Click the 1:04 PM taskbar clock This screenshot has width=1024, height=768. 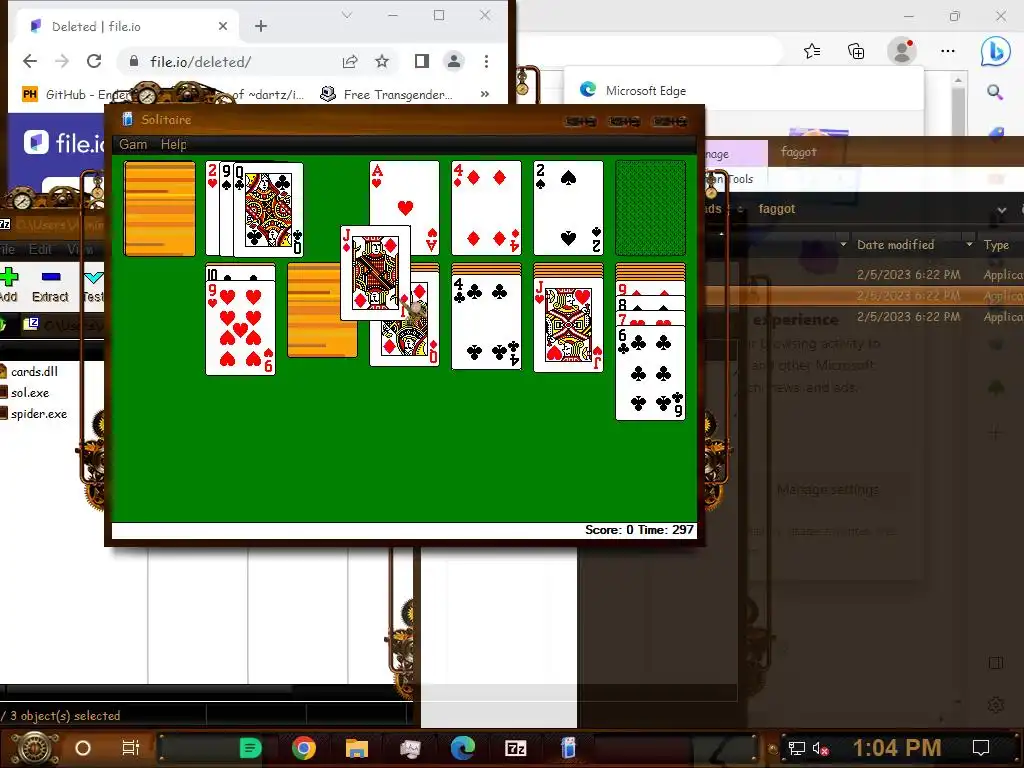pos(897,748)
